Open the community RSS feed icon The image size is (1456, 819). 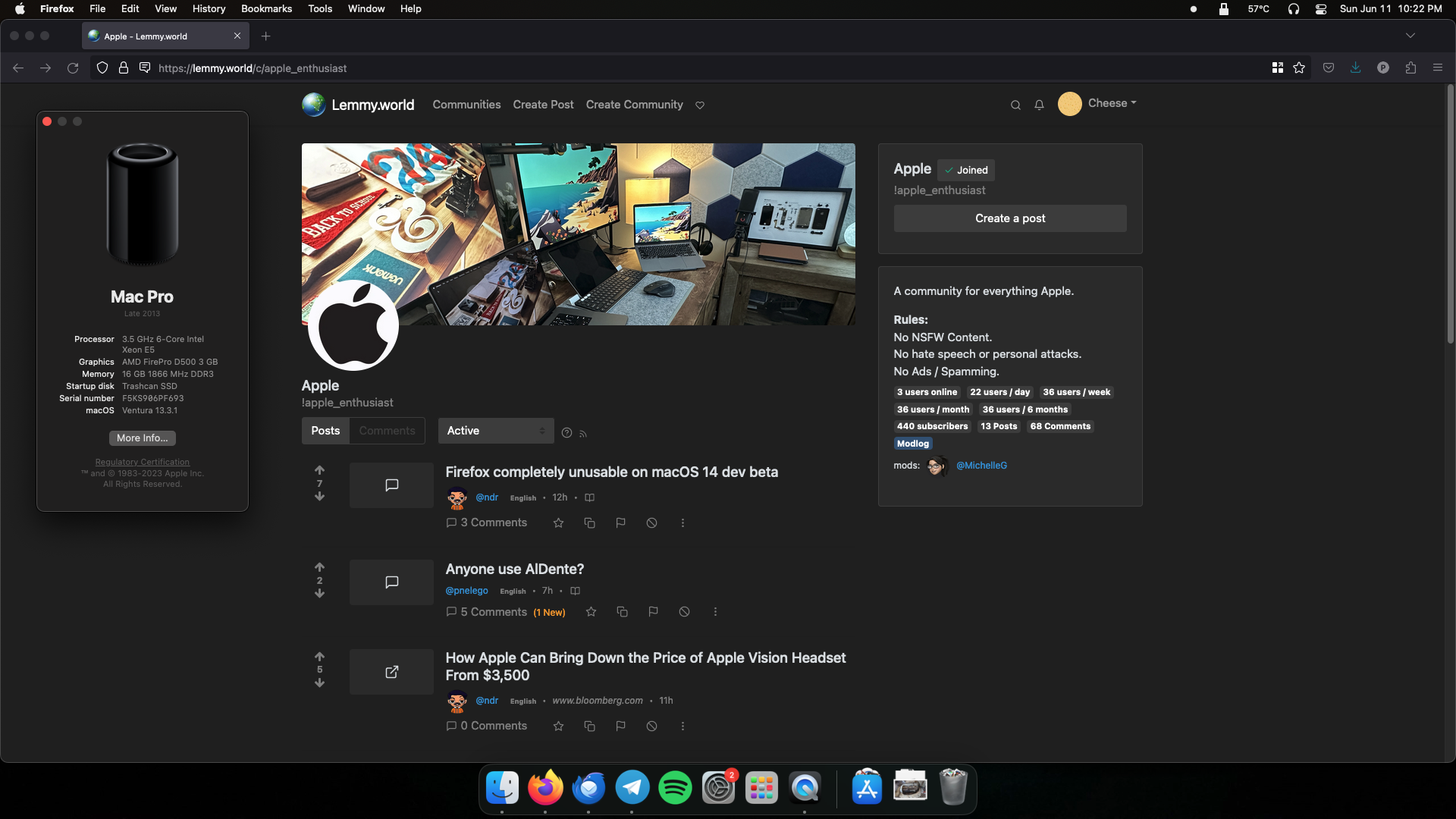[x=583, y=434]
